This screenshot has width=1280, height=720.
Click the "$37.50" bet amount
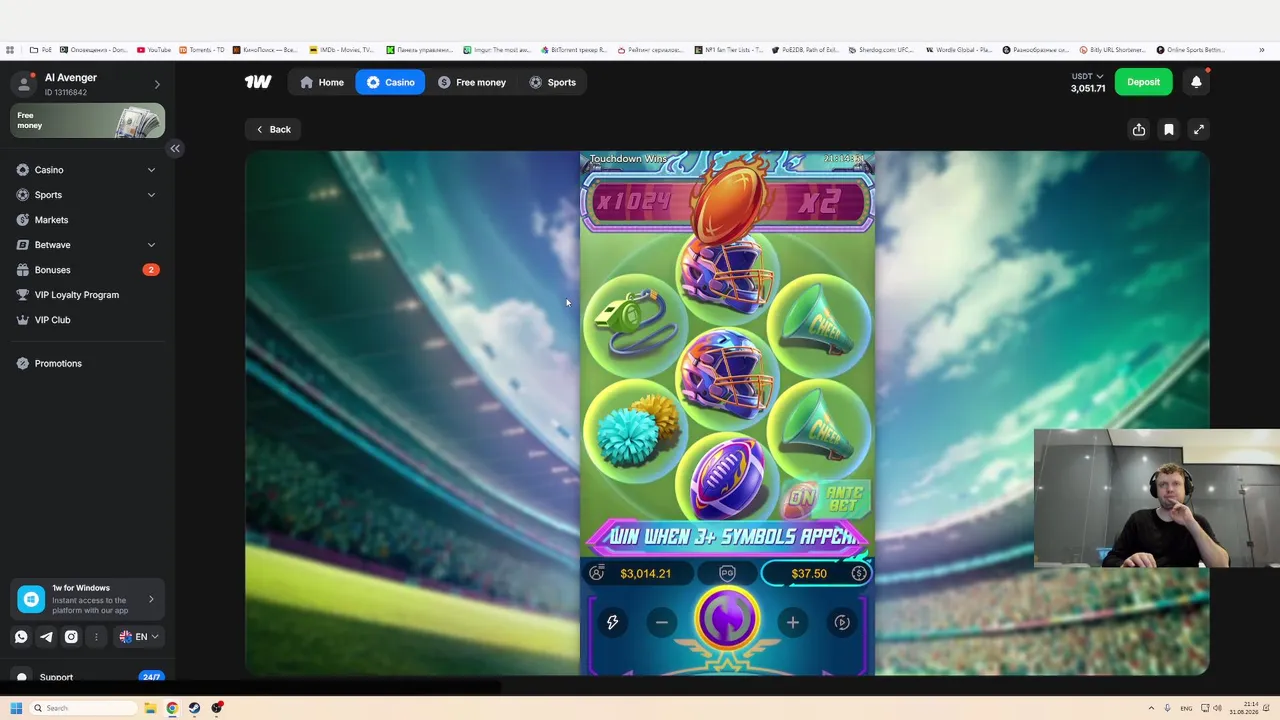[x=808, y=574]
